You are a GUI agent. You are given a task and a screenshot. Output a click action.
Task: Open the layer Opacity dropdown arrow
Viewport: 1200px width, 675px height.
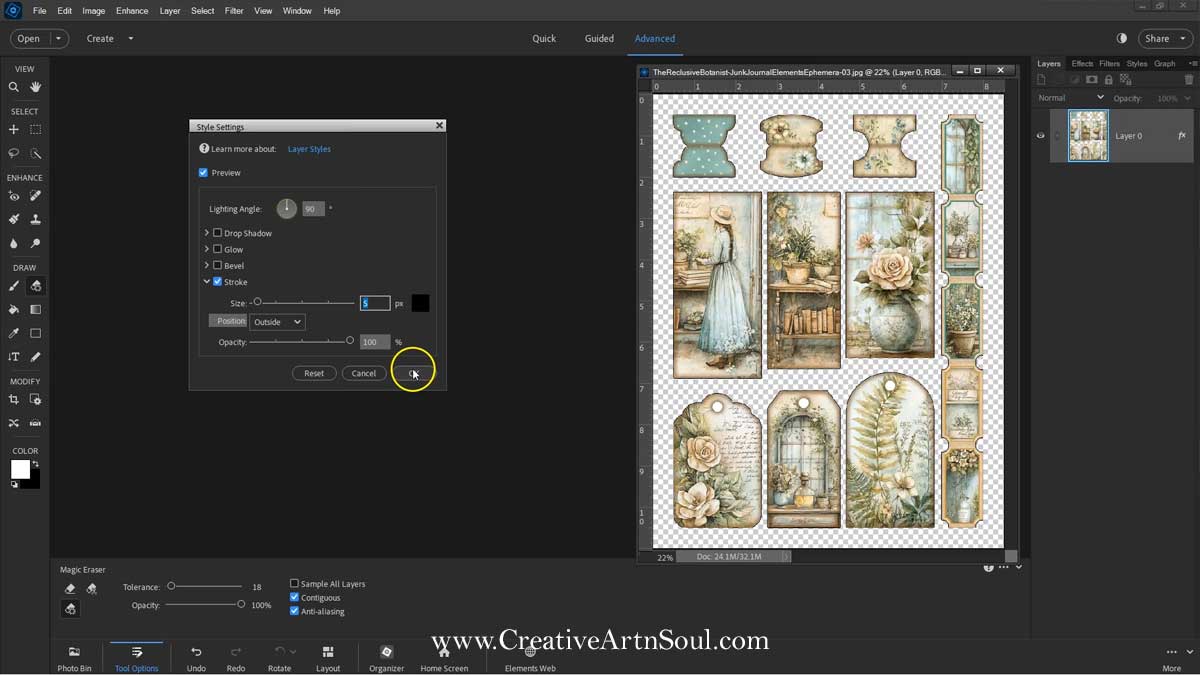point(1188,98)
